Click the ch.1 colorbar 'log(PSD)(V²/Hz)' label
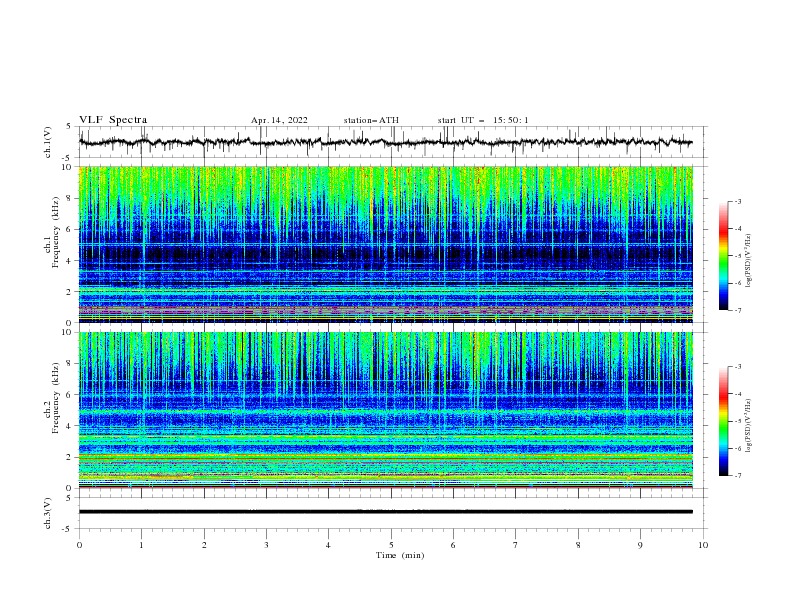 (748, 261)
